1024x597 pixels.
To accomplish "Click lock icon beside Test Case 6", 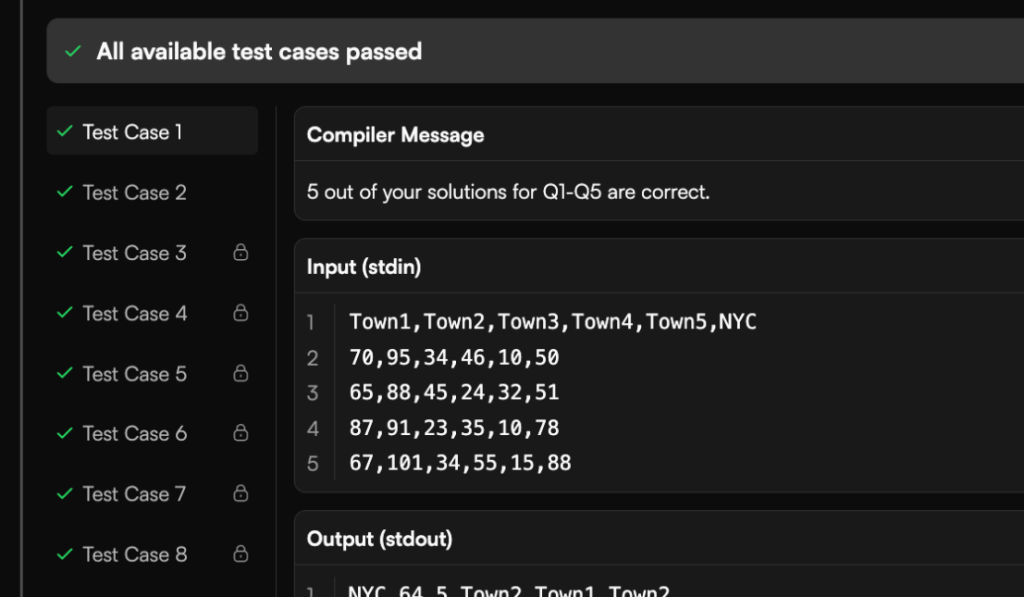I will (x=240, y=434).
